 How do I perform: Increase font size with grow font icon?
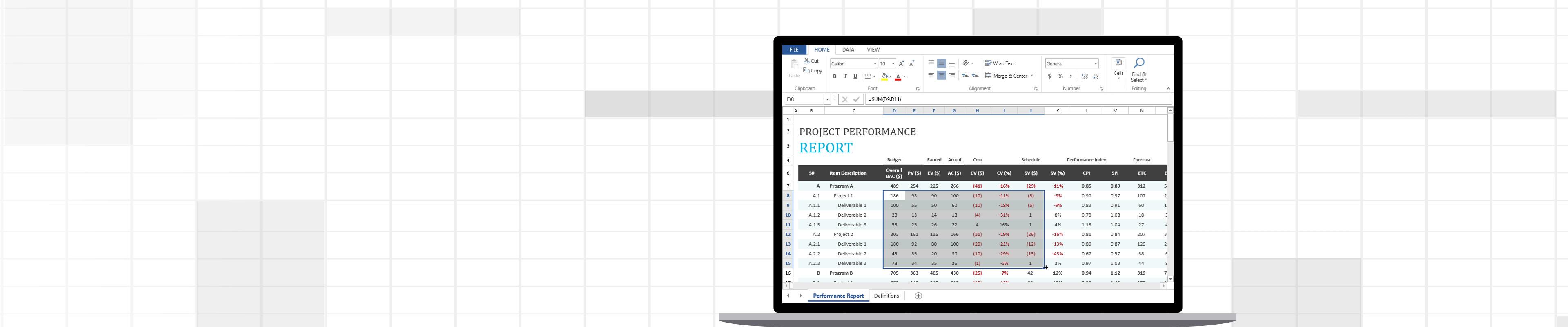pyautogui.click(x=902, y=64)
